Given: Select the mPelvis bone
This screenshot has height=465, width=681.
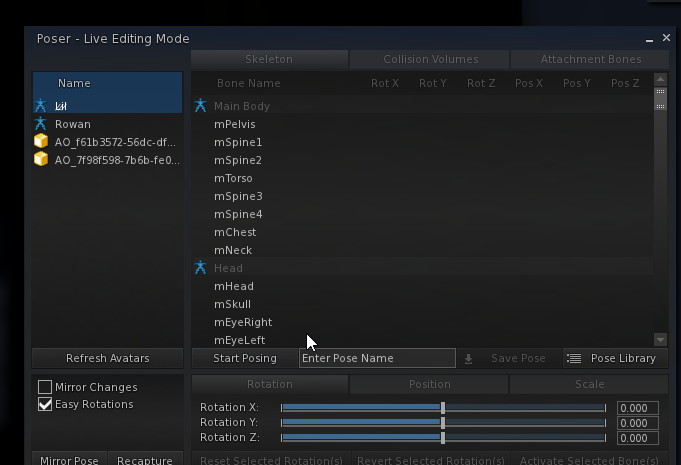Looking at the screenshot, I should (x=423, y=124).
